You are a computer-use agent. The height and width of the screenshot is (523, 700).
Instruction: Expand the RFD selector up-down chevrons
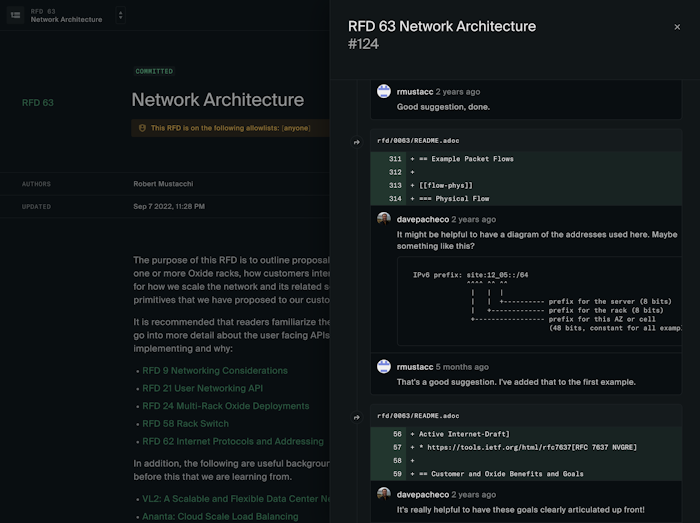[120, 15]
